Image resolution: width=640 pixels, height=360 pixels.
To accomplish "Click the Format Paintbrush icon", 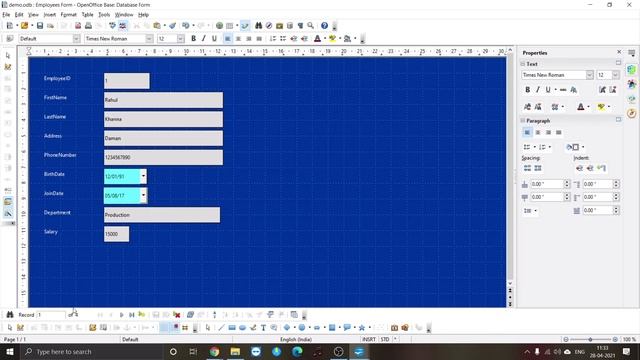I will point(173,26).
